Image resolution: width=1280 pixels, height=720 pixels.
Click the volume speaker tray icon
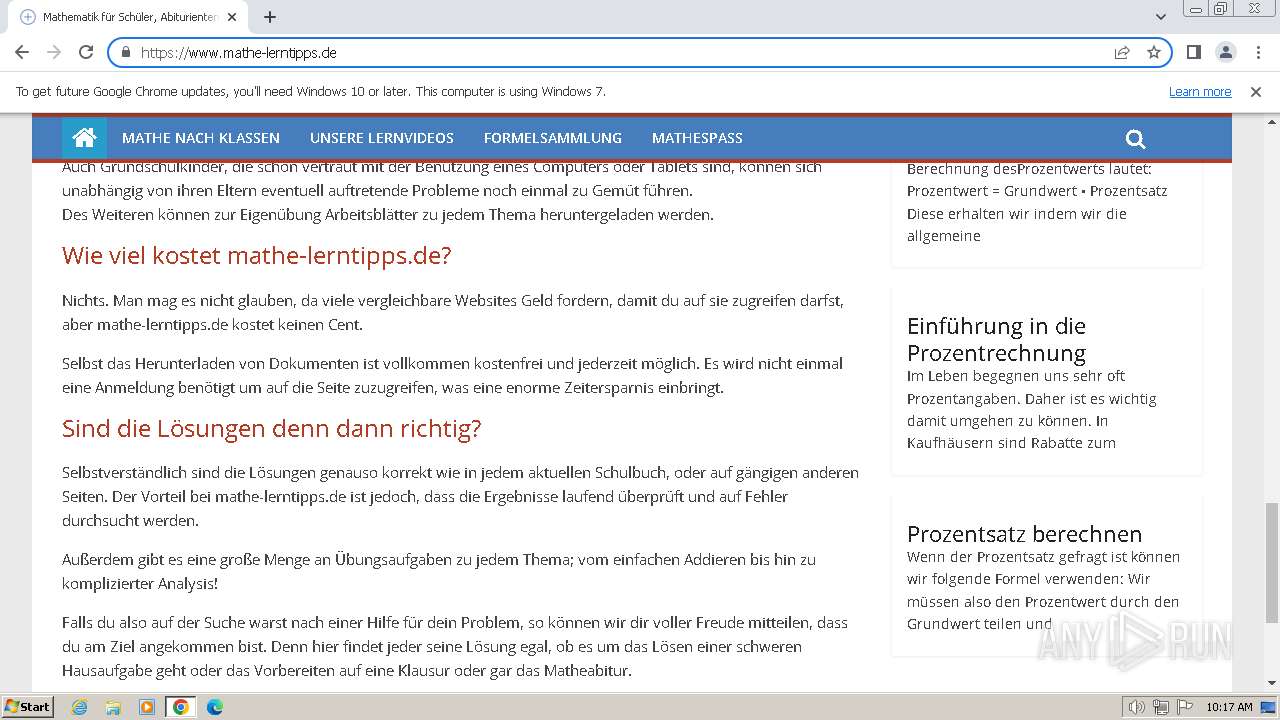(x=1137, y=707)
